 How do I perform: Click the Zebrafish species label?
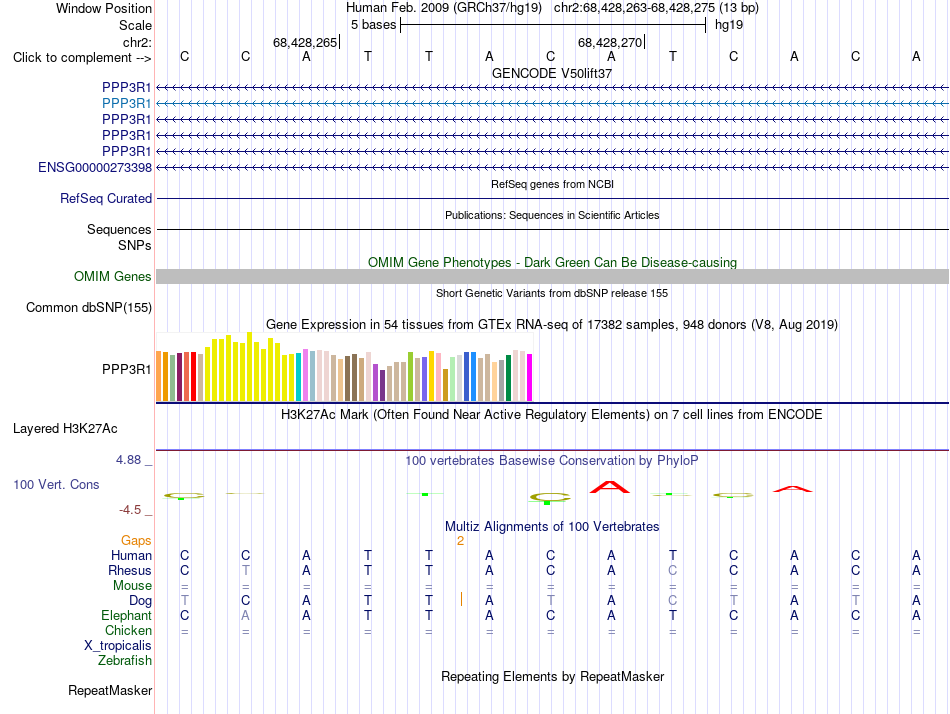[x=125, y=661]
